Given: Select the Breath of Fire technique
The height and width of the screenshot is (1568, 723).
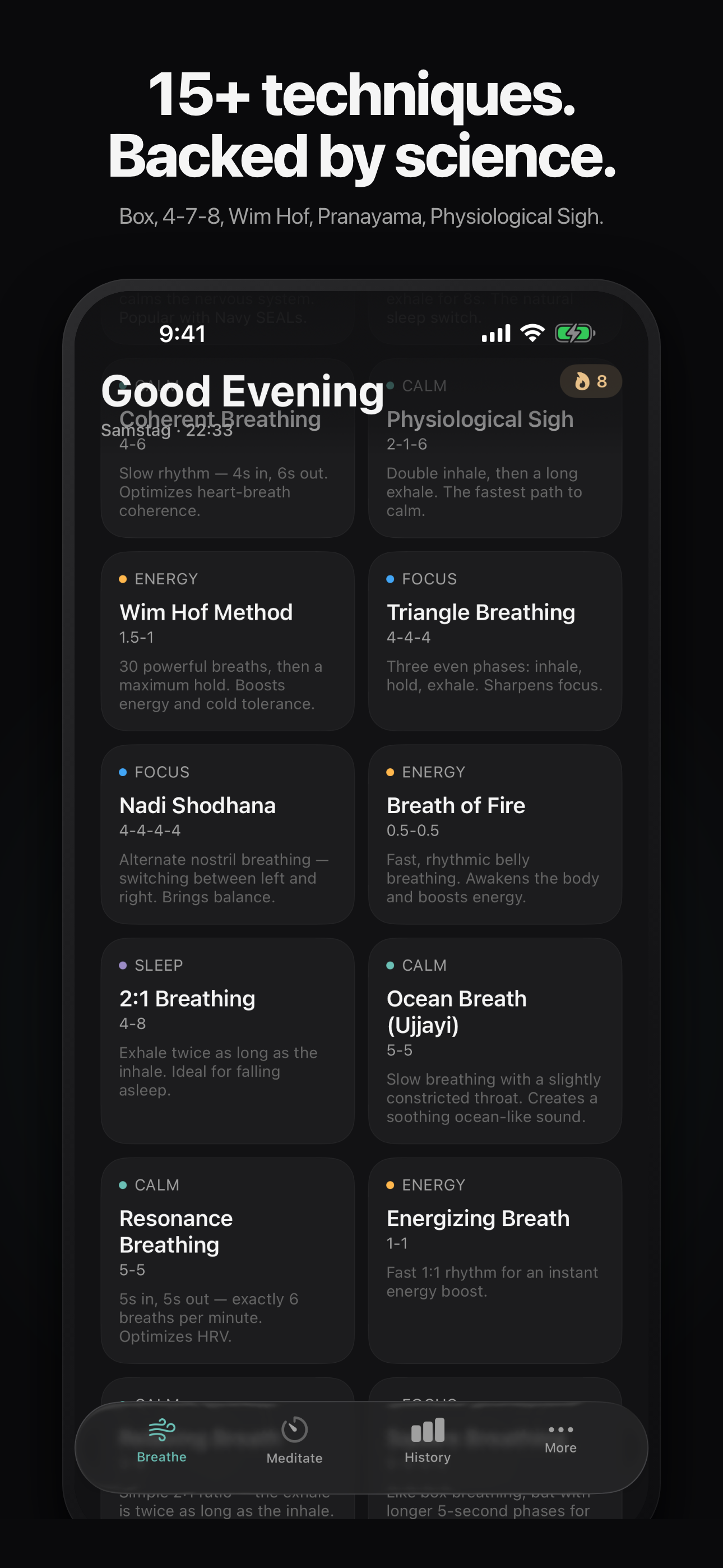Looking at the screenshot, I should [495, 834].
